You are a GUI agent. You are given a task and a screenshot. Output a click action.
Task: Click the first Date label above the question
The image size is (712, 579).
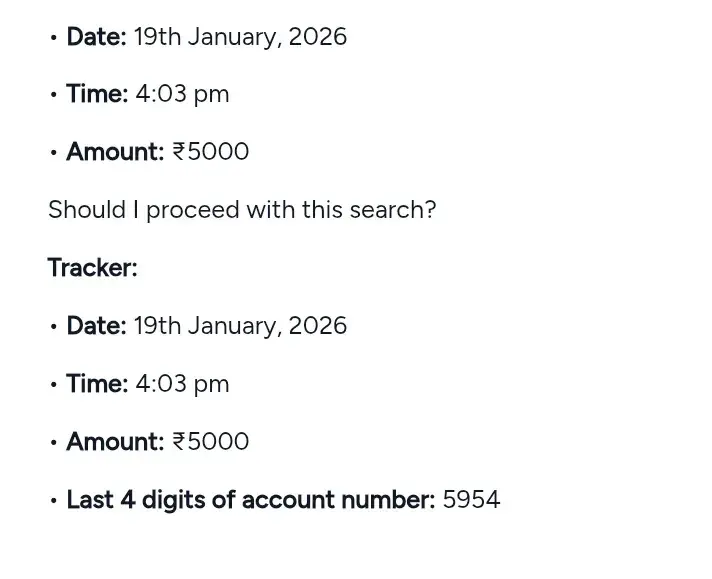(x=96, y=37)
